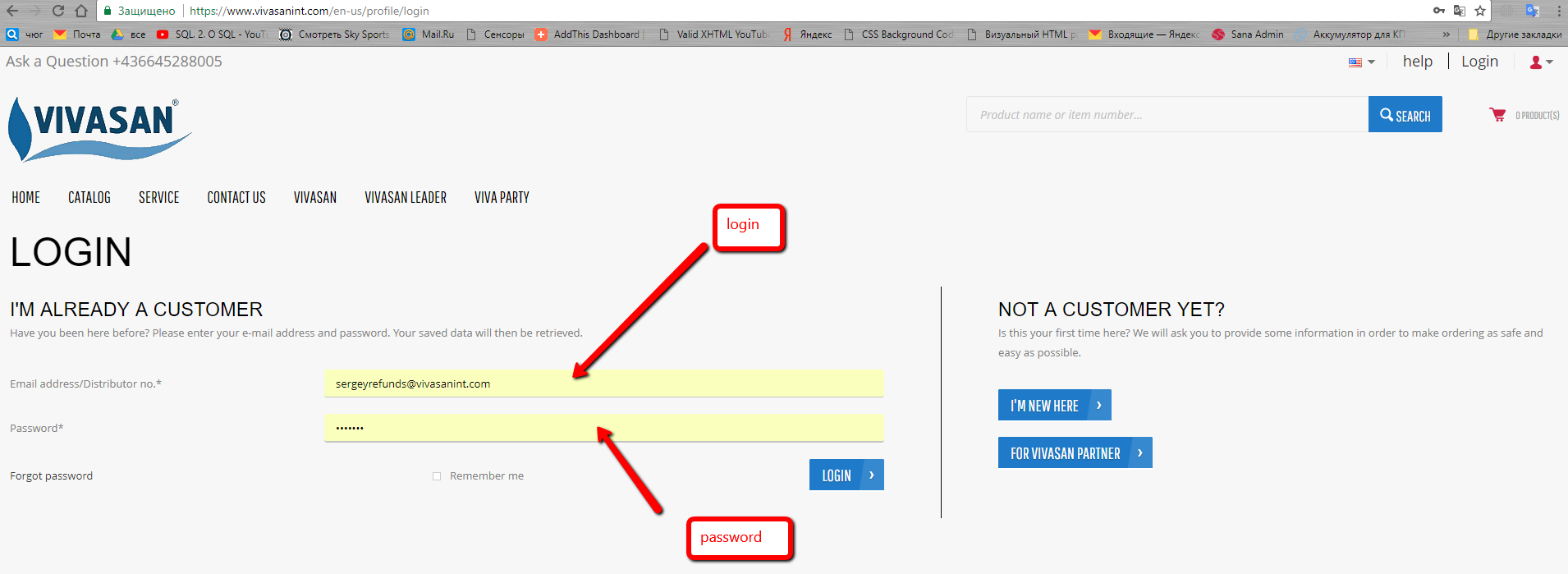Tick the Remember me checkbox
1568x574 pixels.
437,476
